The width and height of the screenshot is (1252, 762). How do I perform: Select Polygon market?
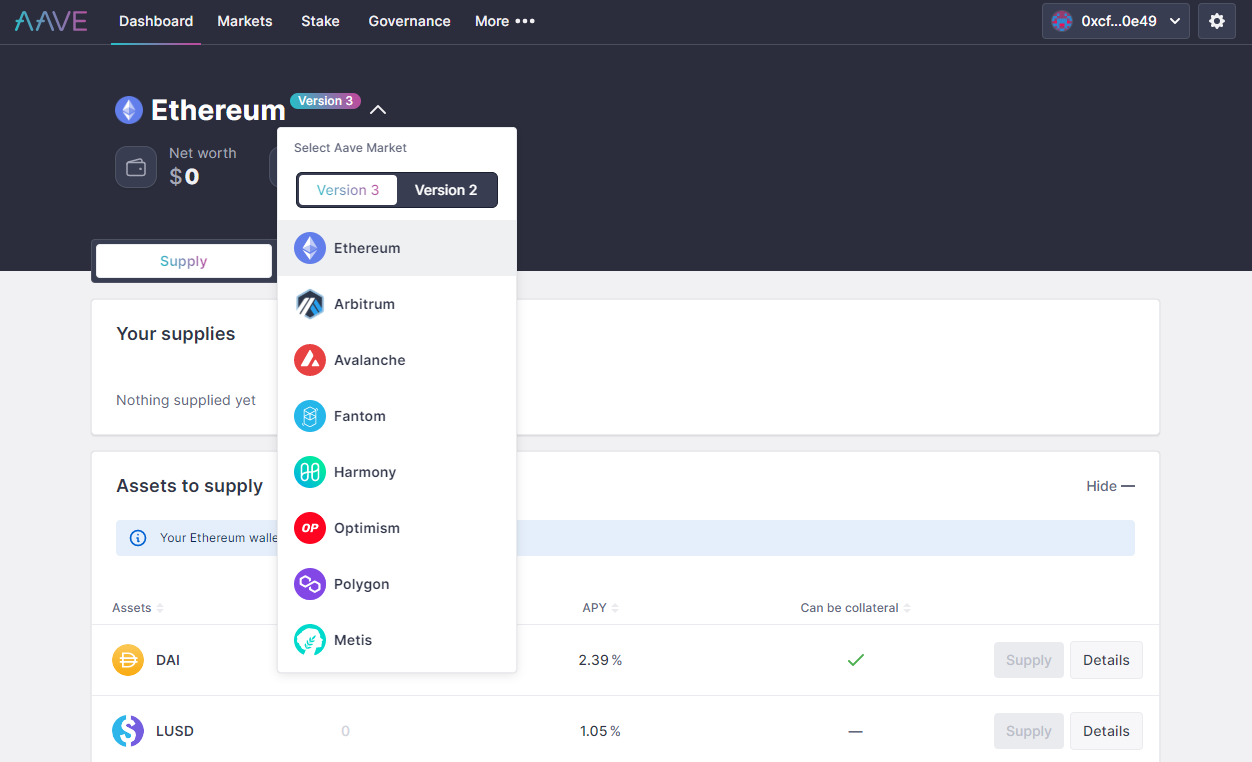click(397, 584)
